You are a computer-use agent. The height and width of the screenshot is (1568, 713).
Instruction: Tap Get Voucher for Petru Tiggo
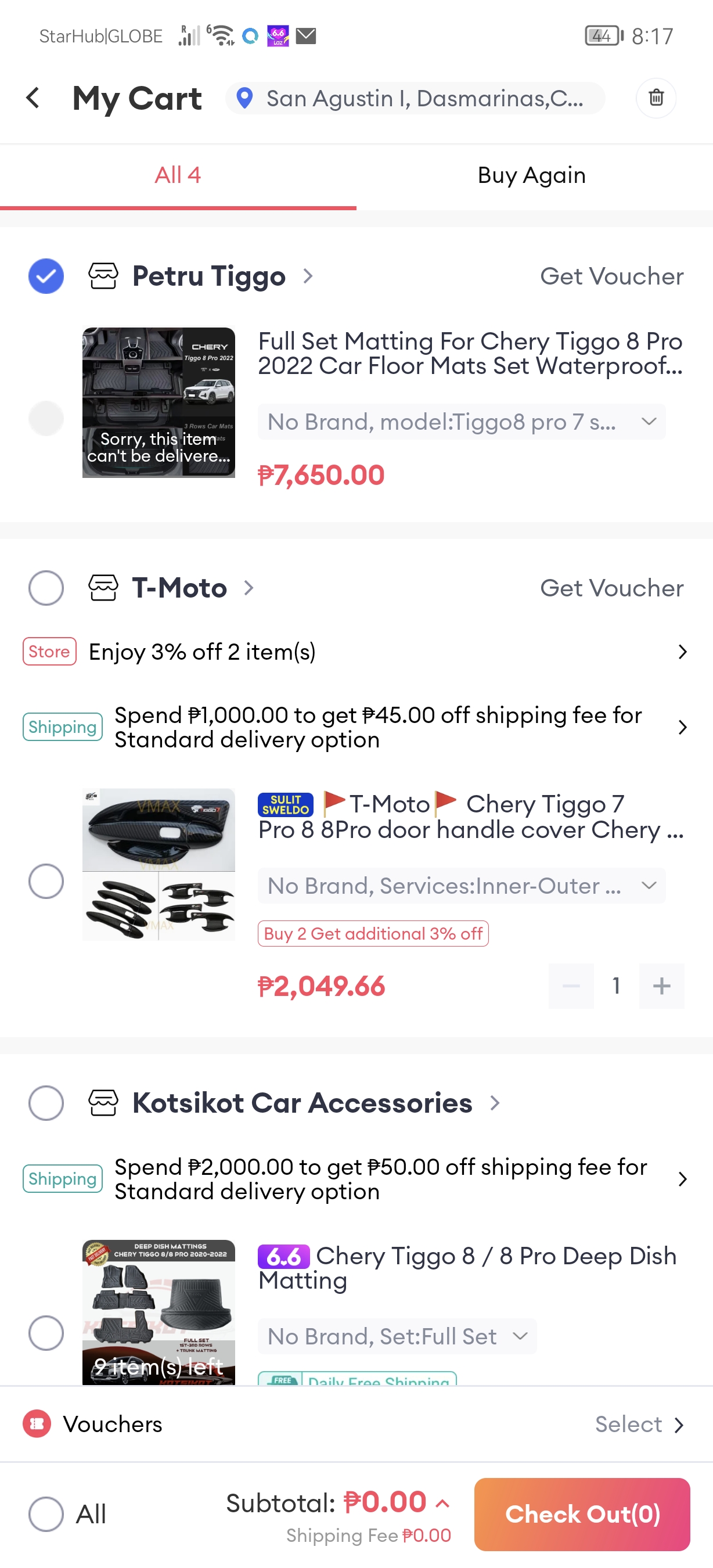tap(611, 276)
